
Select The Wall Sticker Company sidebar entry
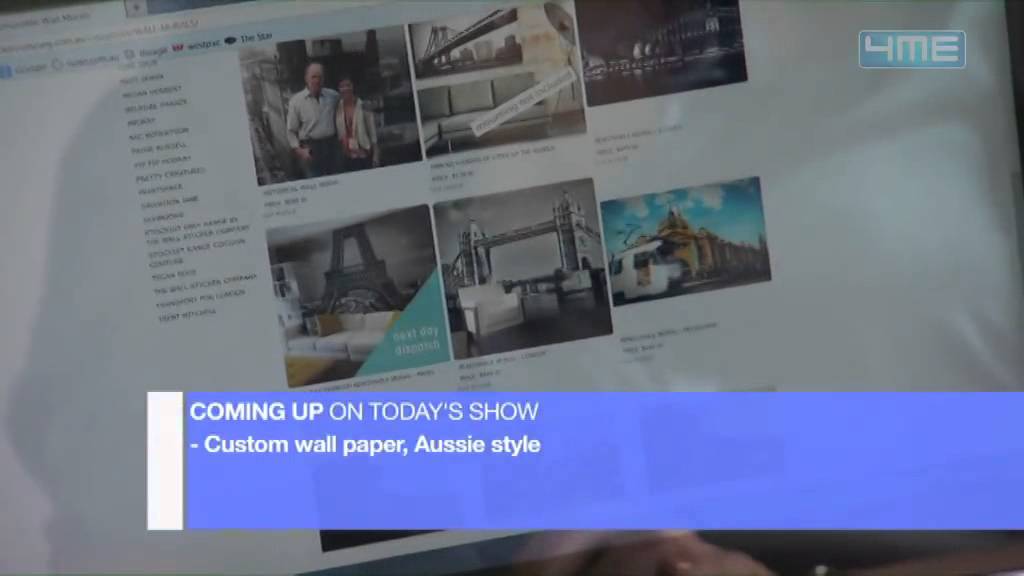point(204,283)
